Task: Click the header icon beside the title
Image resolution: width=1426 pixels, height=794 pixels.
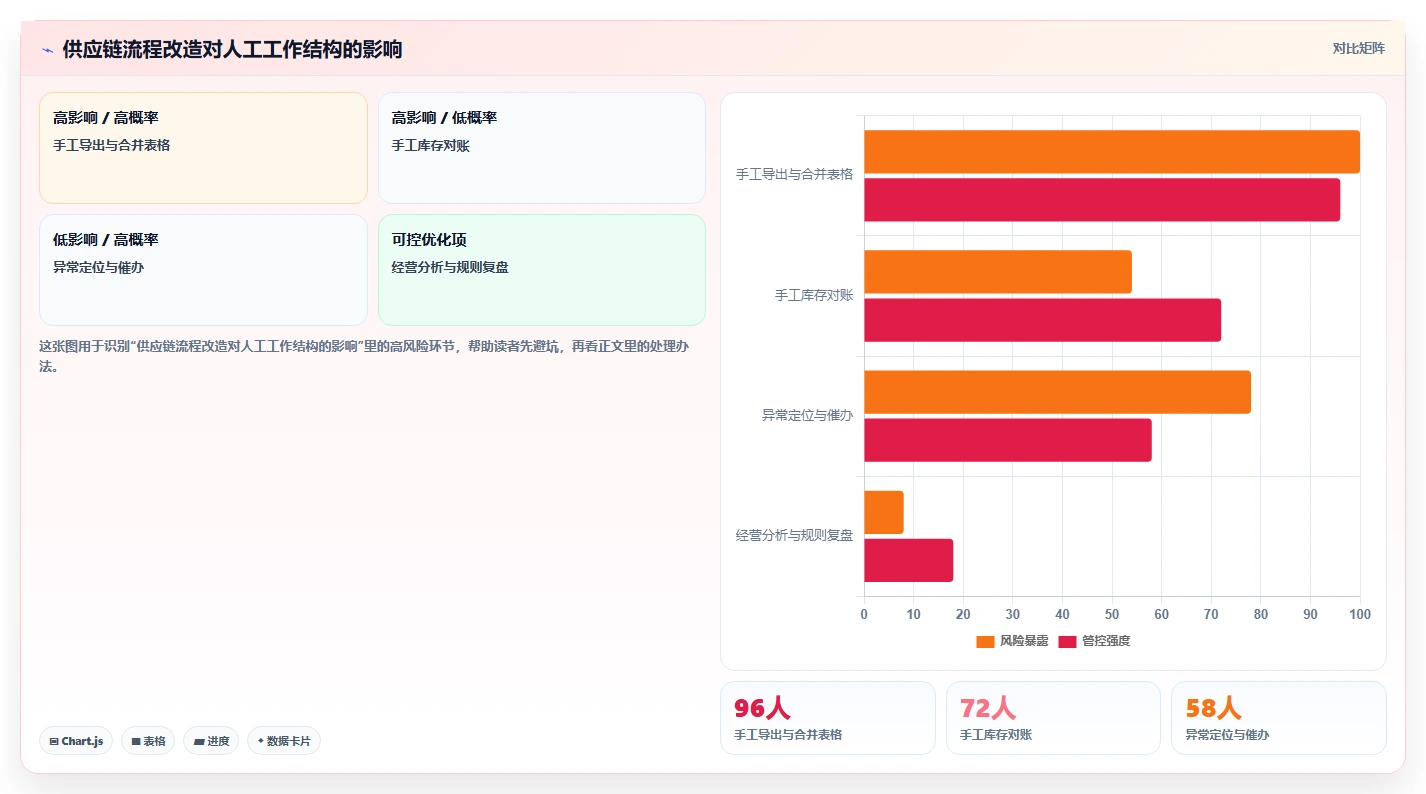Action: point(47,50)
